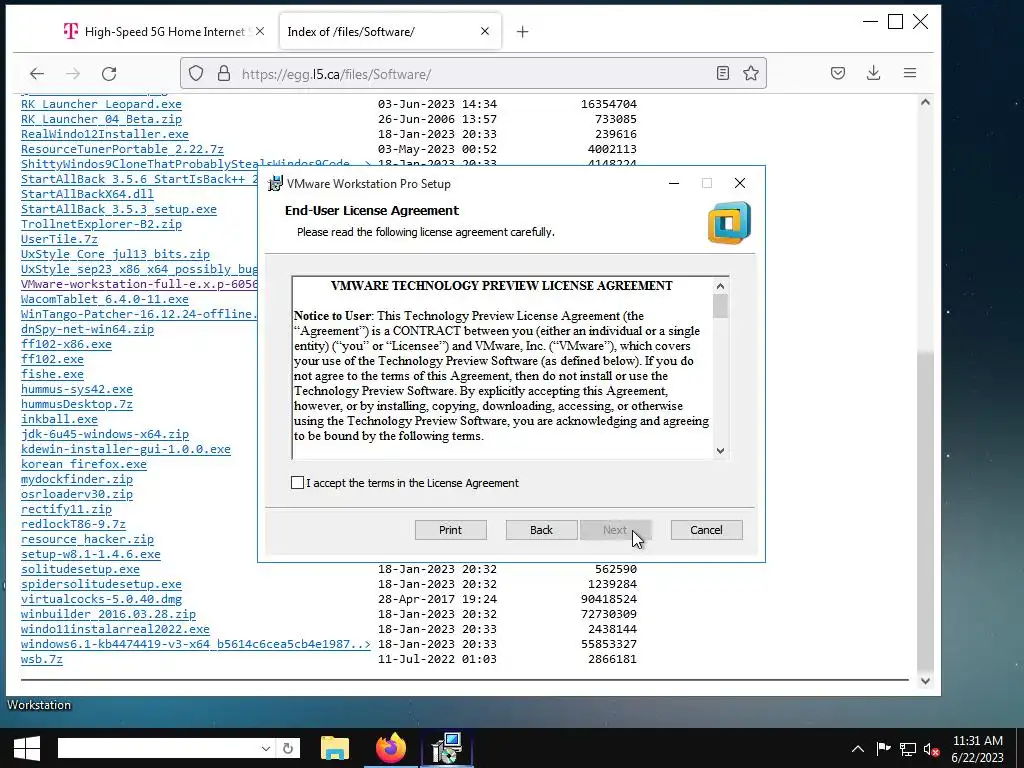Viewport: 1024px width, 768px height.
Task: Download resource_hacker.zip
Action: [88, 539]
